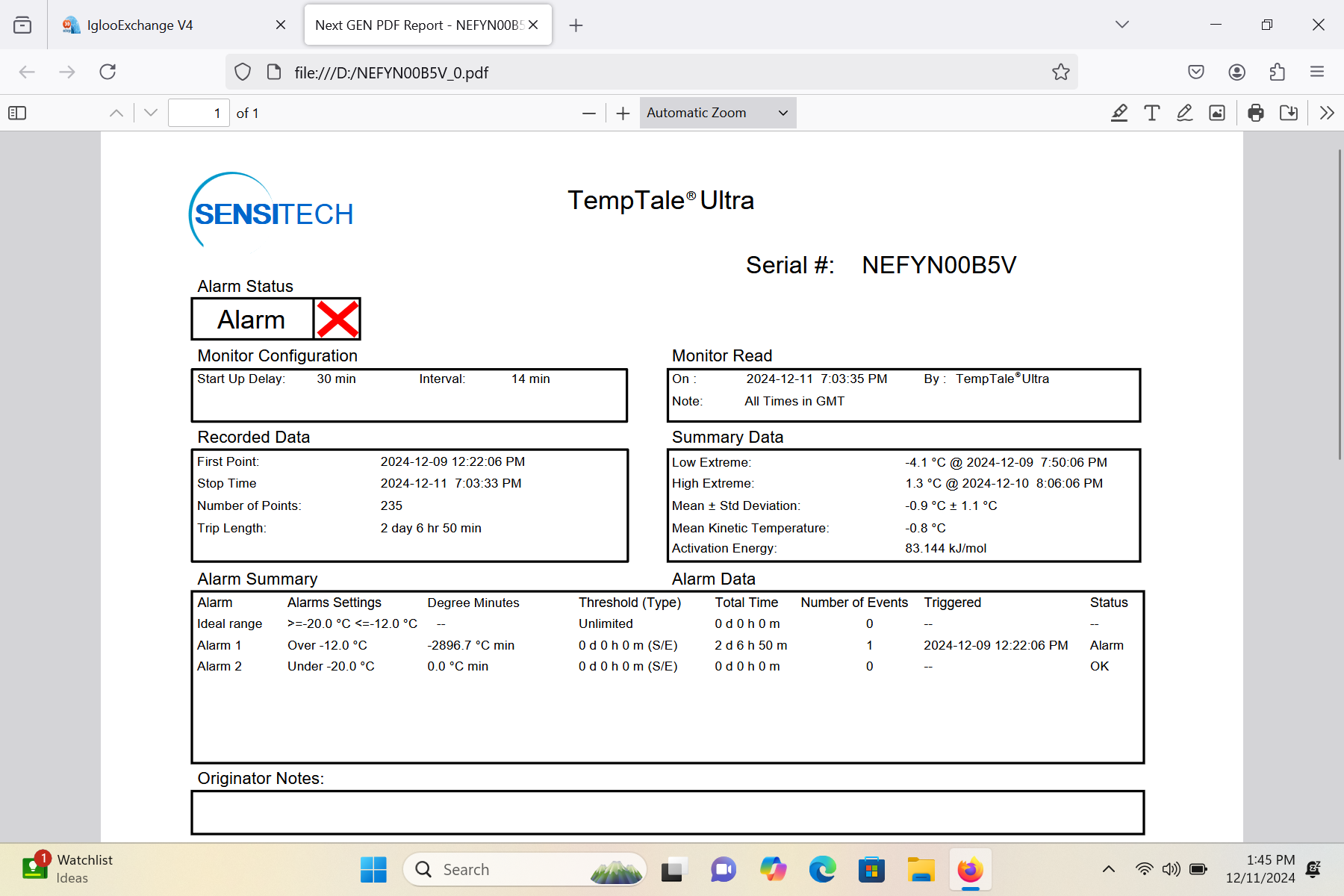
Task: Open Copilot from taskbar
Action: pos(773,869)
